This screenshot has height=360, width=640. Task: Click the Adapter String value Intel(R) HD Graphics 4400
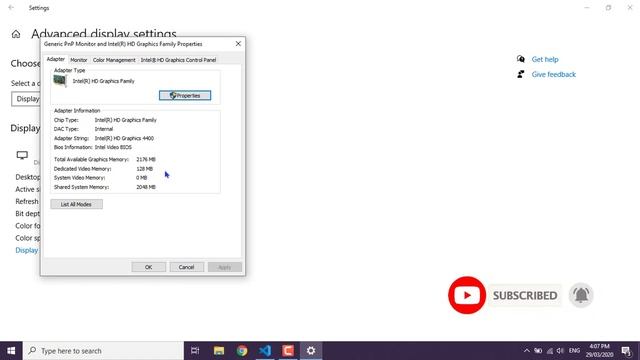124,138
